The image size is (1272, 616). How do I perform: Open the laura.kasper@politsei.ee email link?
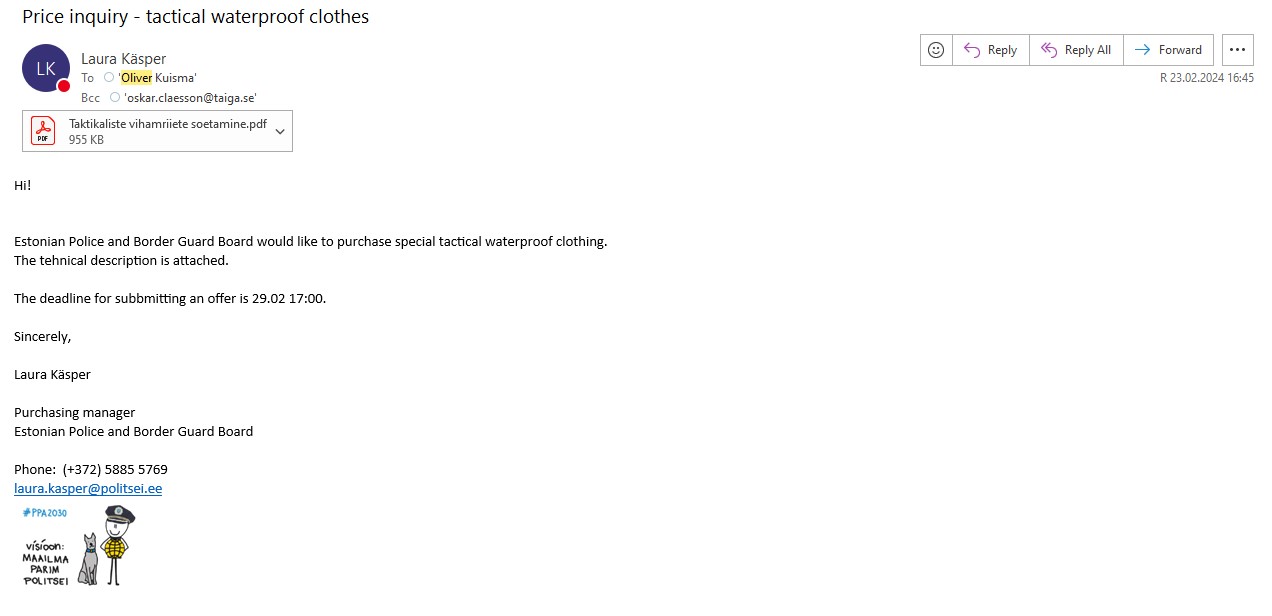click(88, 489)
